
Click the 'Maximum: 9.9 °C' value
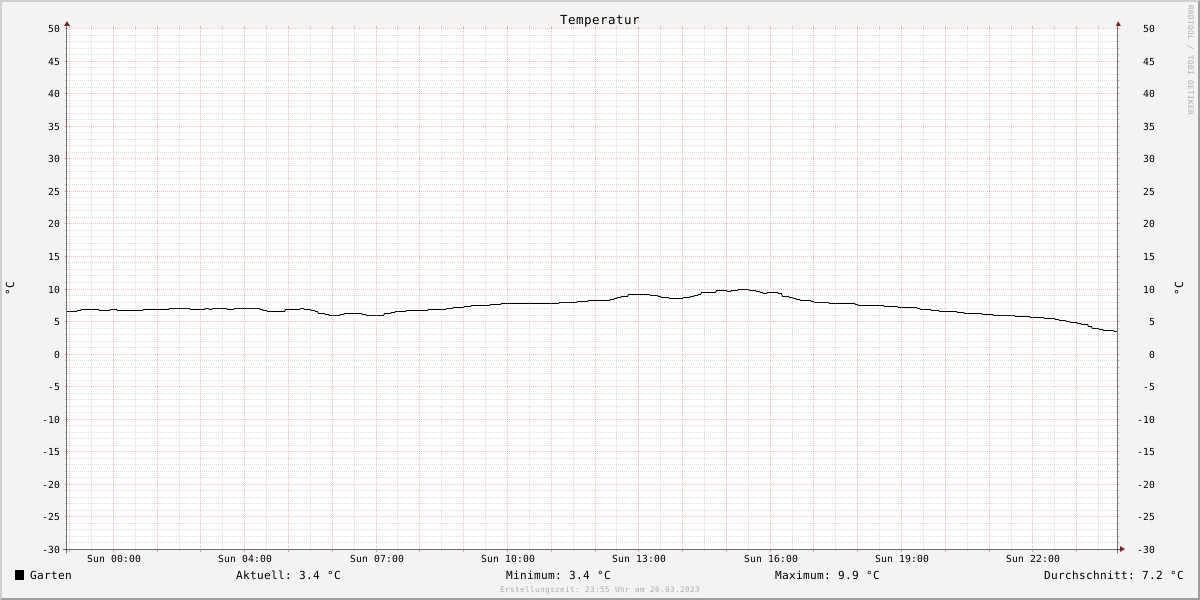(x=827, y=575)
